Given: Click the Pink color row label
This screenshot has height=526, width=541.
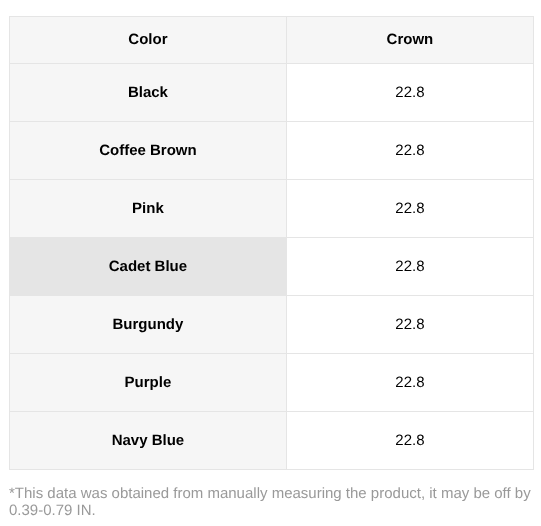Looking at the screenshot, I should 148,208.
